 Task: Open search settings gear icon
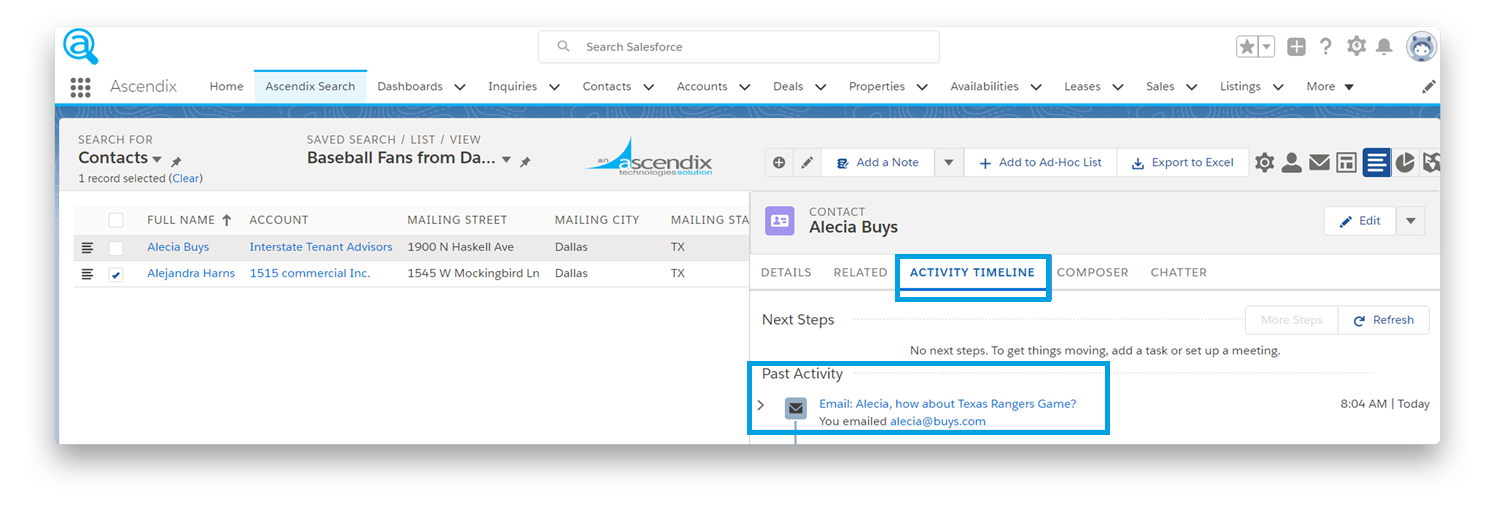(1265, 162)
